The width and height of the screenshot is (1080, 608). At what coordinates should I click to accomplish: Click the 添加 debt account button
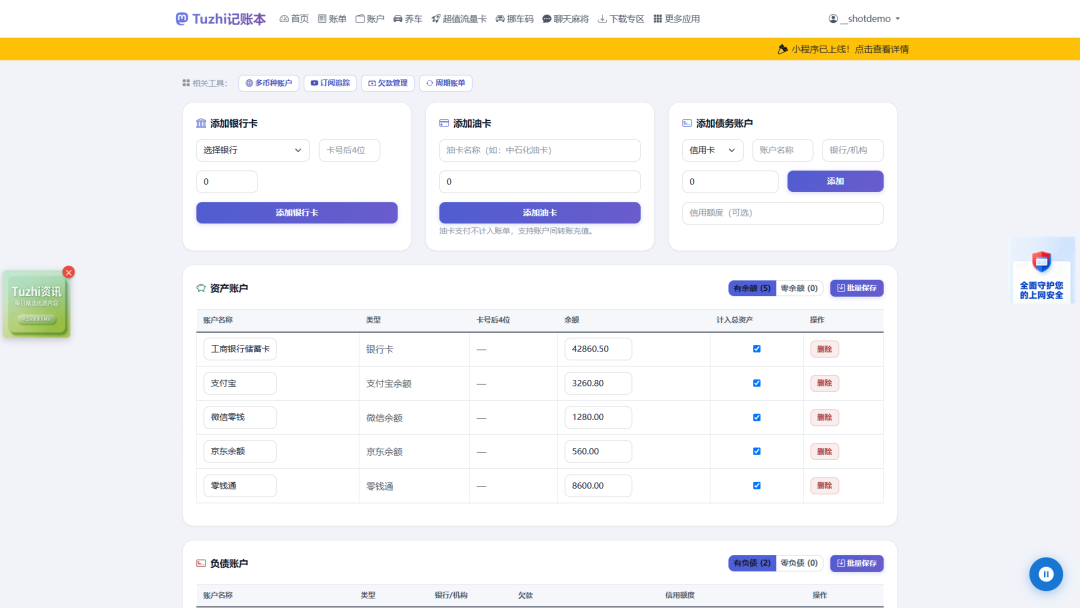tap(835, 181)
